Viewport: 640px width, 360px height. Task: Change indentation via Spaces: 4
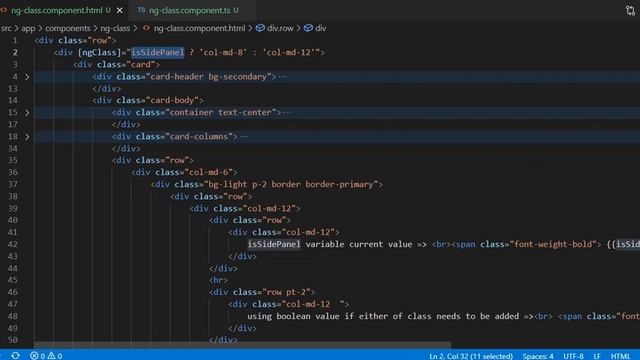[538, 356]
